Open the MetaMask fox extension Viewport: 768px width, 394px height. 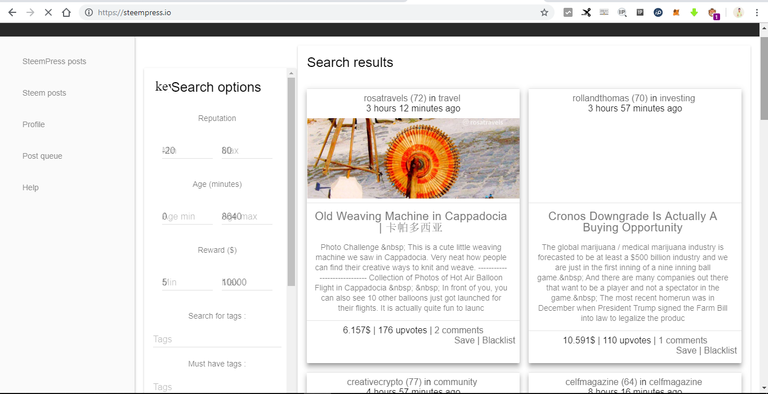(676, 13)
